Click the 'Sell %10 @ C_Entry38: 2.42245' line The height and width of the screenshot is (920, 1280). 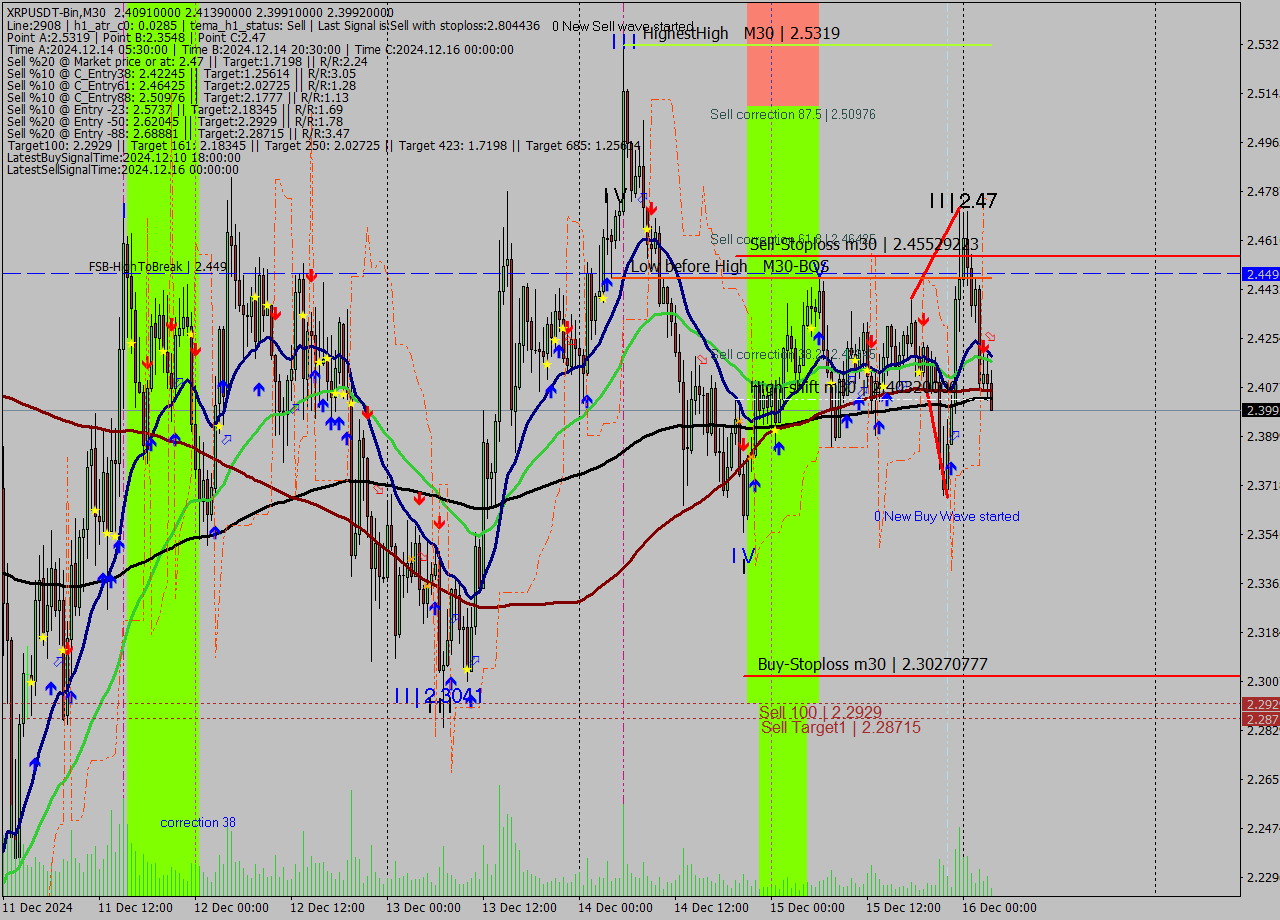[181, 73]
